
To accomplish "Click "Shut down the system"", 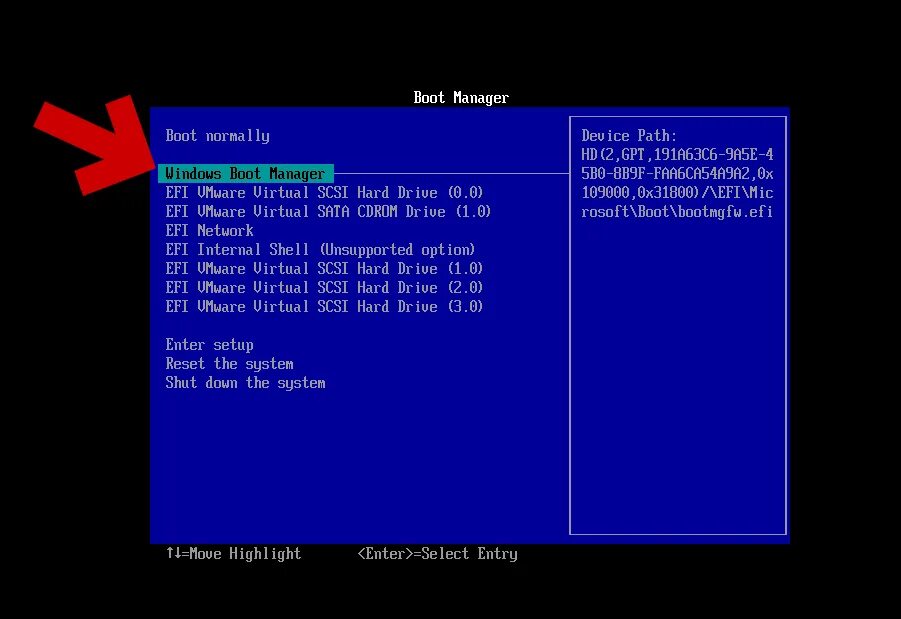I will (x=245, y=382).
